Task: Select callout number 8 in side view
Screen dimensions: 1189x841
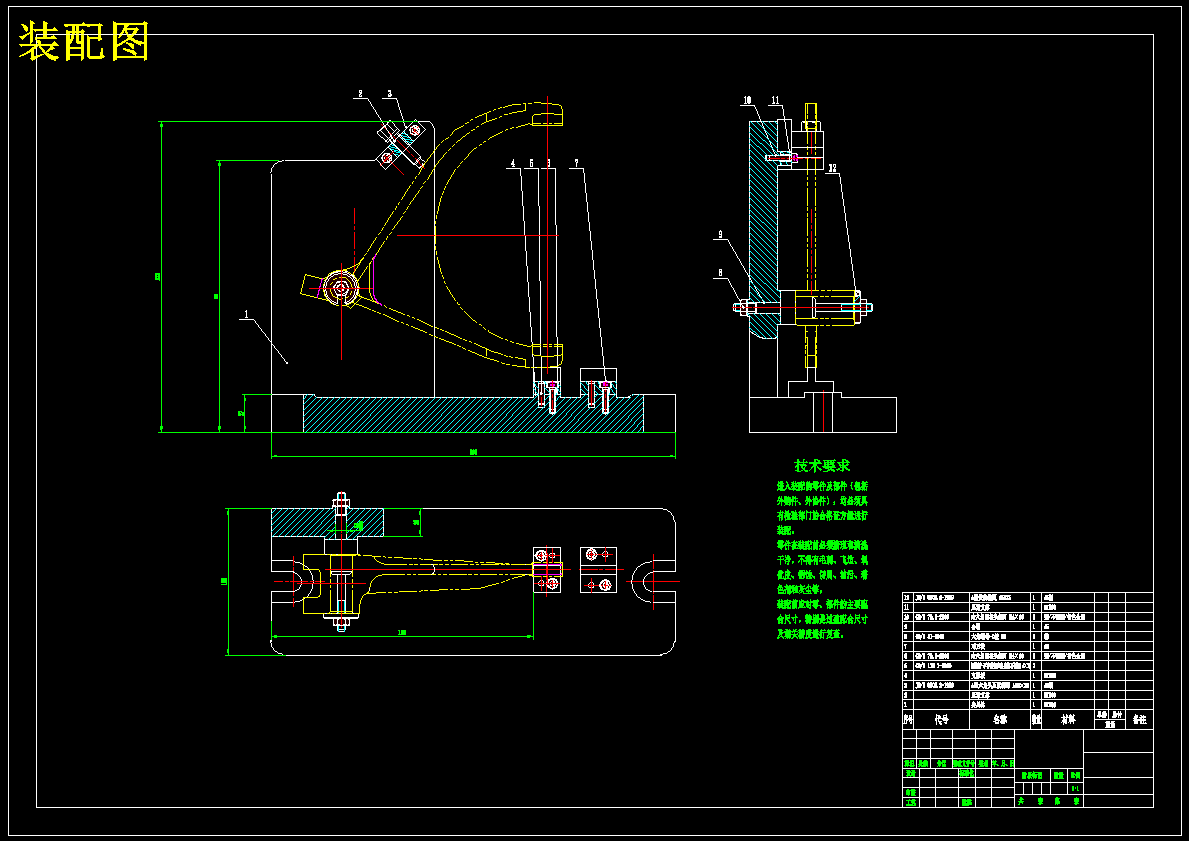Action: click(720, 273)
